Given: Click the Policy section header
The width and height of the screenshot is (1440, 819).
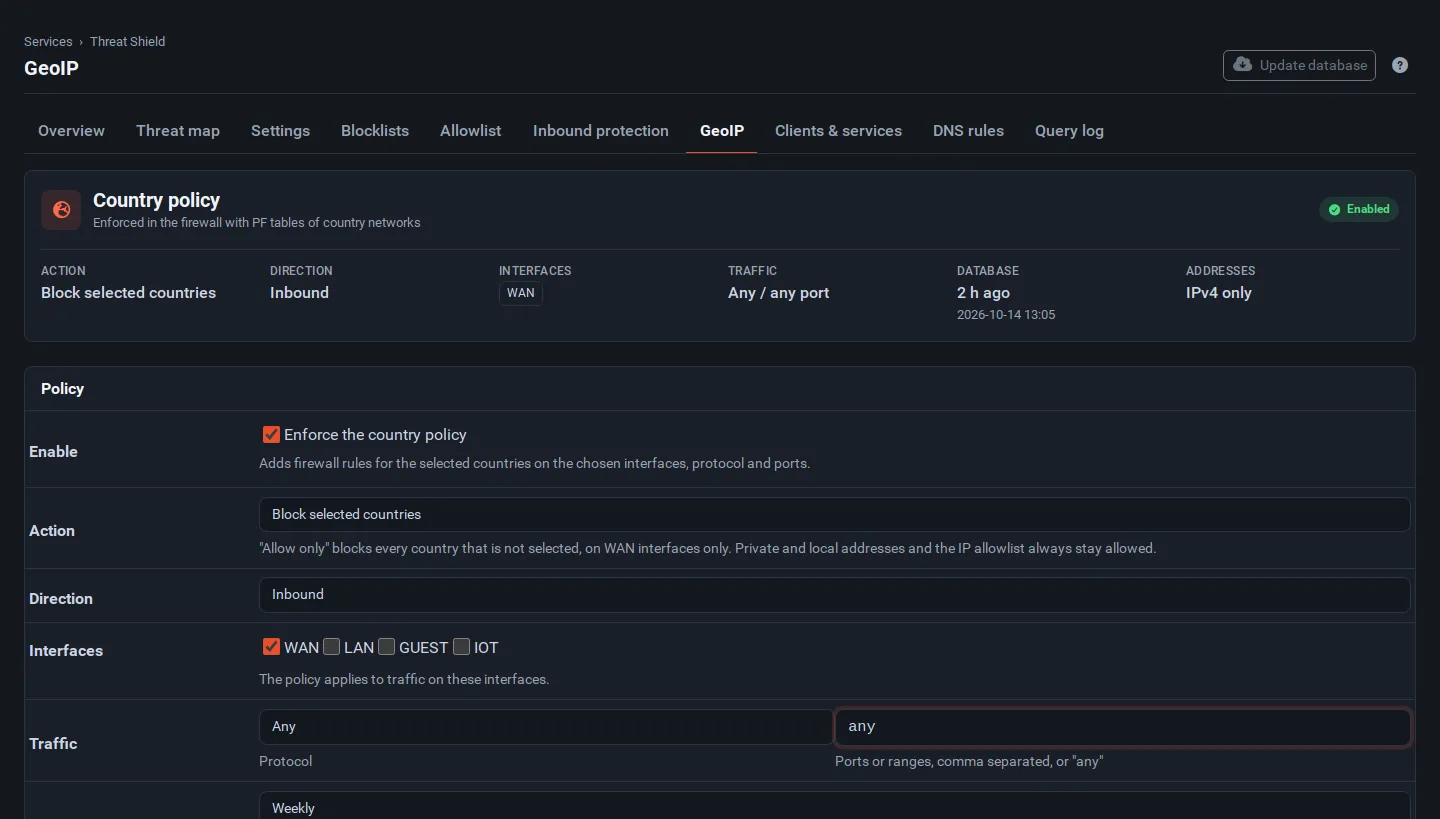Looking at the screenshot, I should tap(62, 389).
